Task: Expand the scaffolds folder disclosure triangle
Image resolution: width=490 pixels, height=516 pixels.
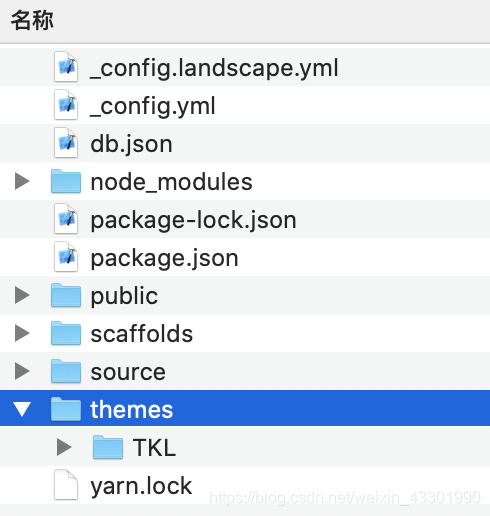Action: point(22,333)
